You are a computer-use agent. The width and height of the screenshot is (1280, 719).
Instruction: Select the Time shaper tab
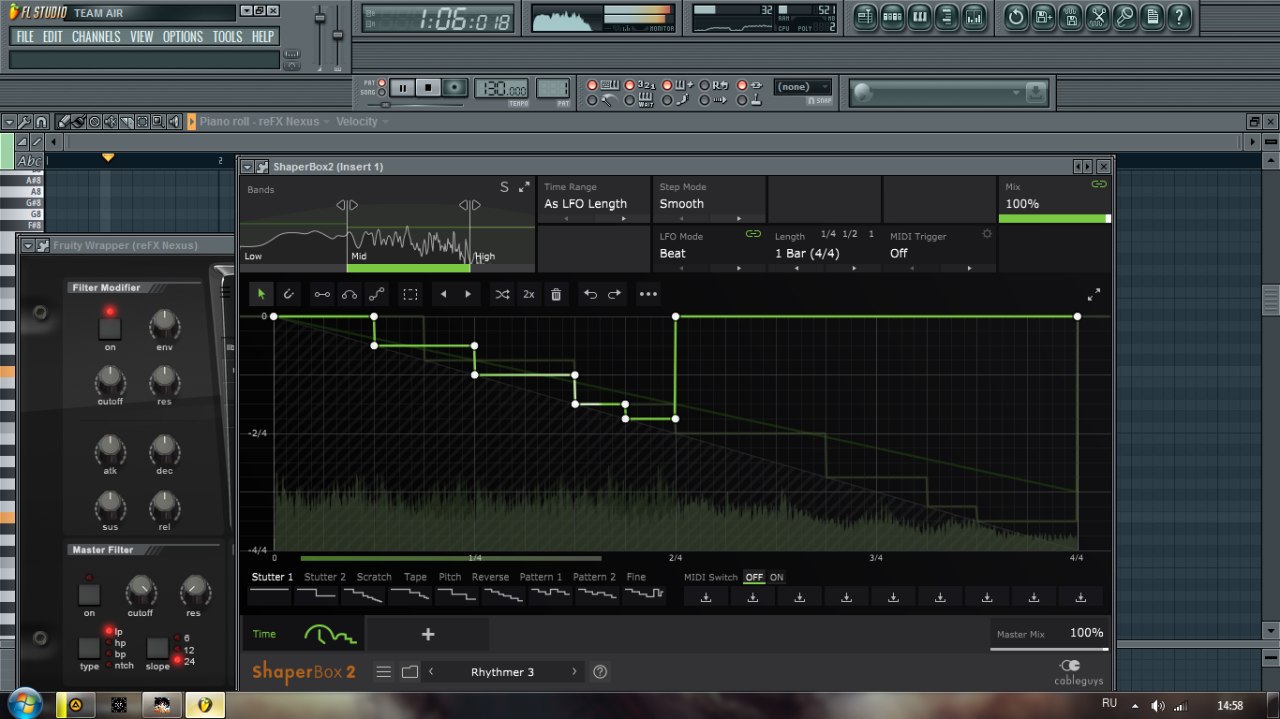pos(304,634)
